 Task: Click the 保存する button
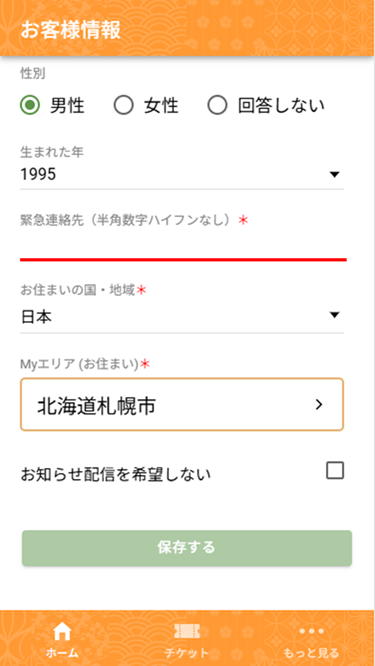click(187, 548)
